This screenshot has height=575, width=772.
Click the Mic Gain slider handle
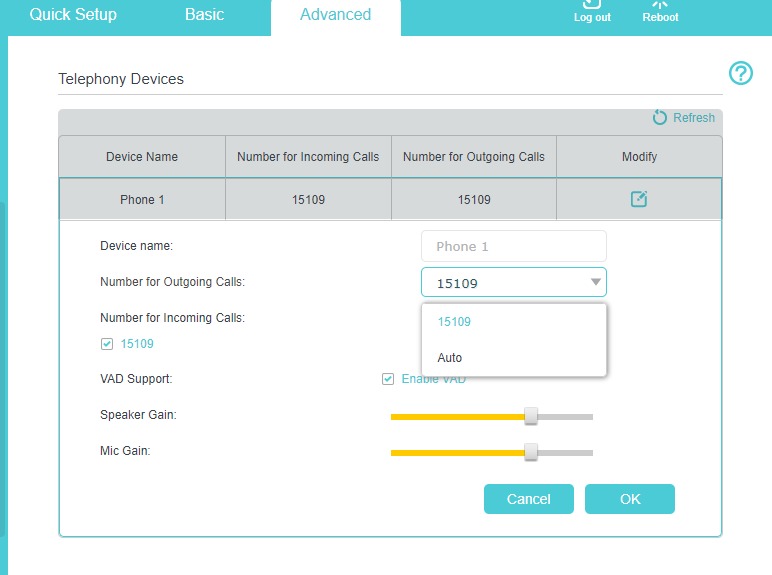coord(531,452)
